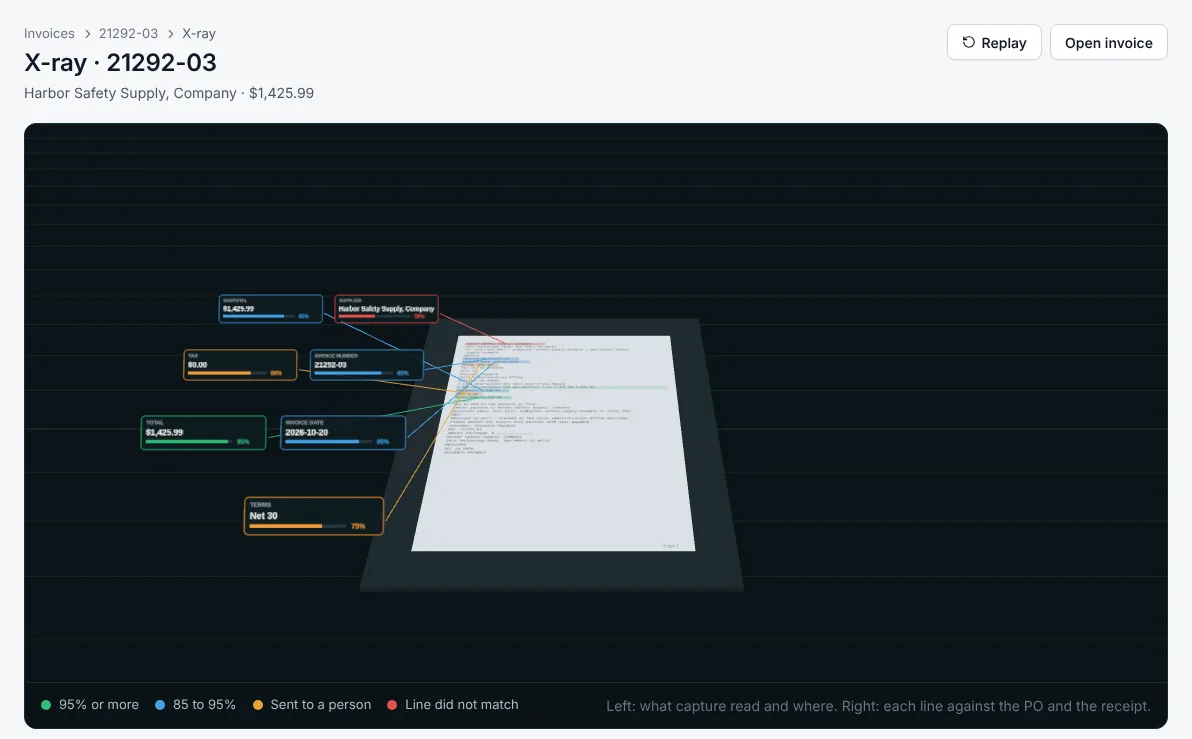
Task: Click the '95% or more' legend label
Action: (x=99, y=705)
